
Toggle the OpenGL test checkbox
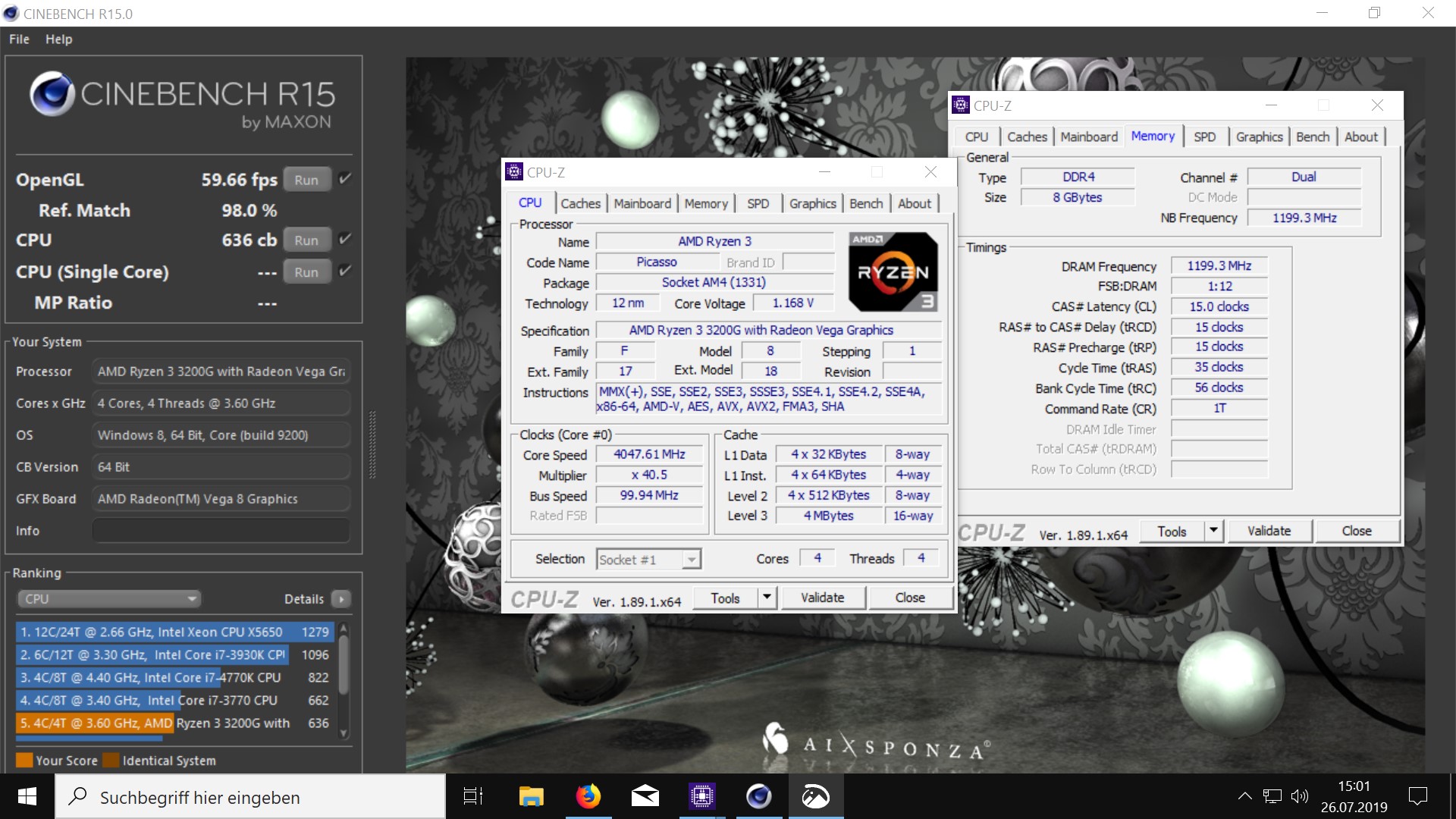pyautogui.click(x=344, y=179)
